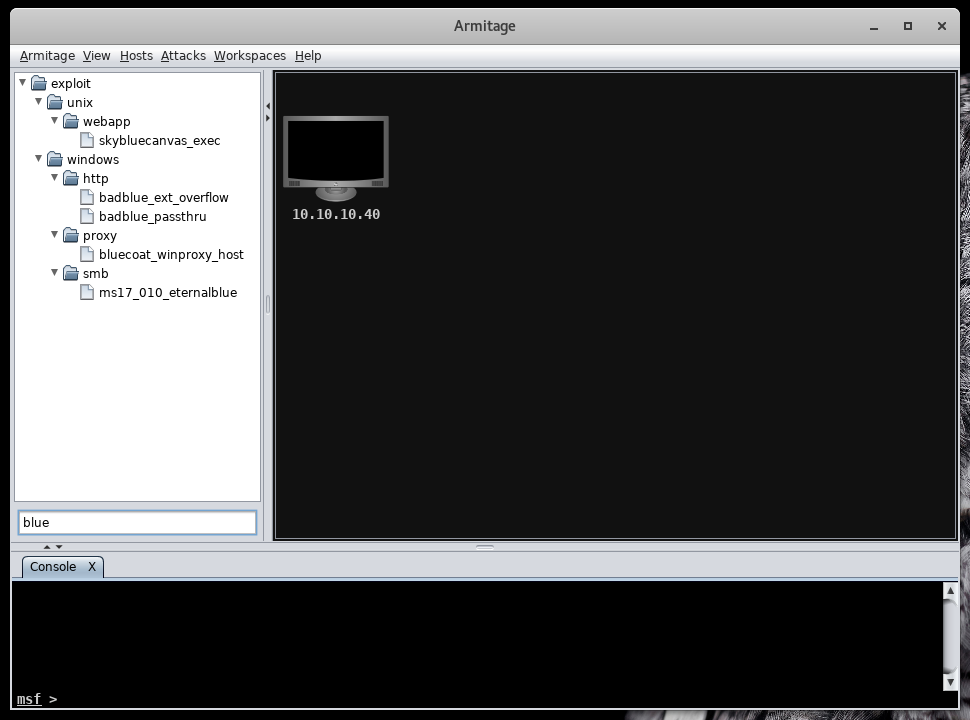The width and height of the screenshot is (970, 720).
Task: Select the ms17_010_eternalblue module name
Action: 168,293
